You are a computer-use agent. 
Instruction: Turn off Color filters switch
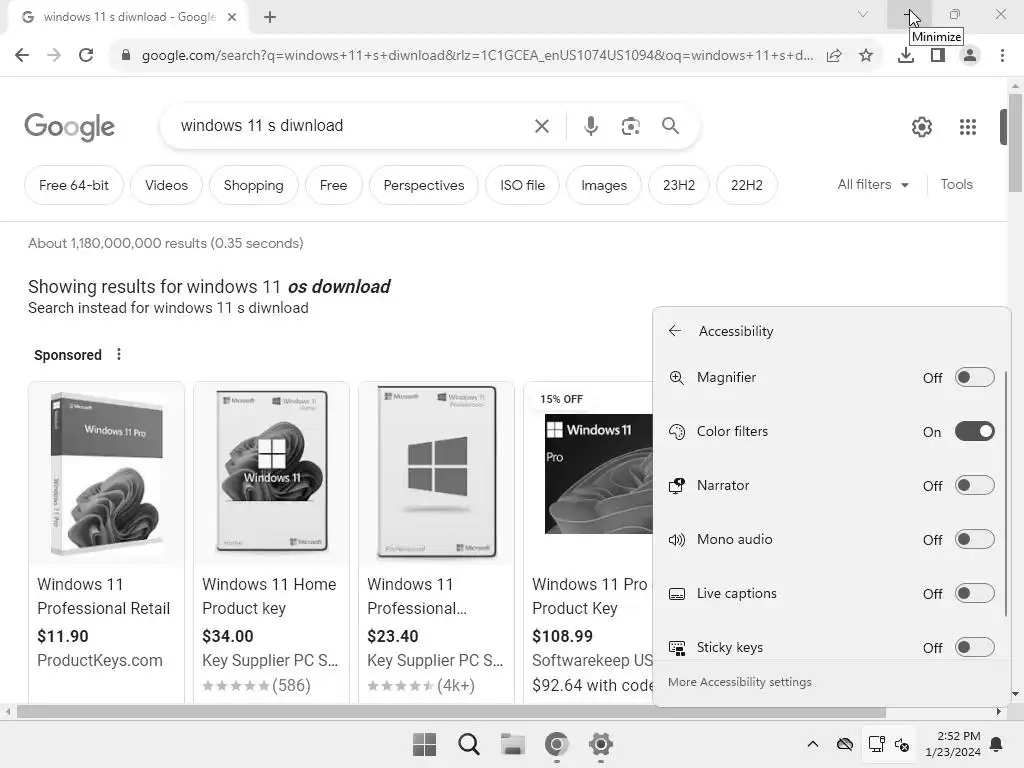pyautogui.click(x=974, y=431)
